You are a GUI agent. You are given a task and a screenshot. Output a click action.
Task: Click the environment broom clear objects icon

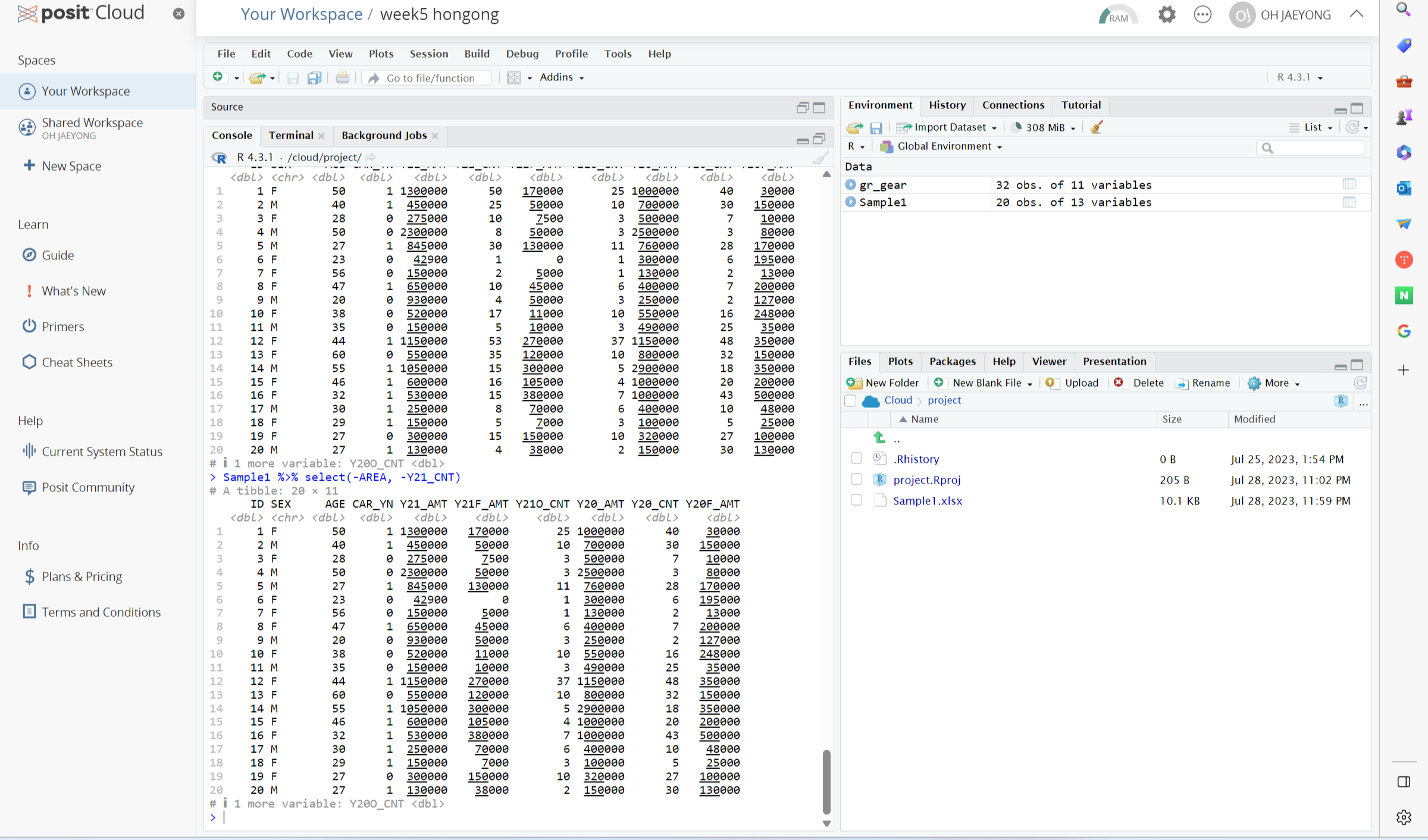(1097, 127)
